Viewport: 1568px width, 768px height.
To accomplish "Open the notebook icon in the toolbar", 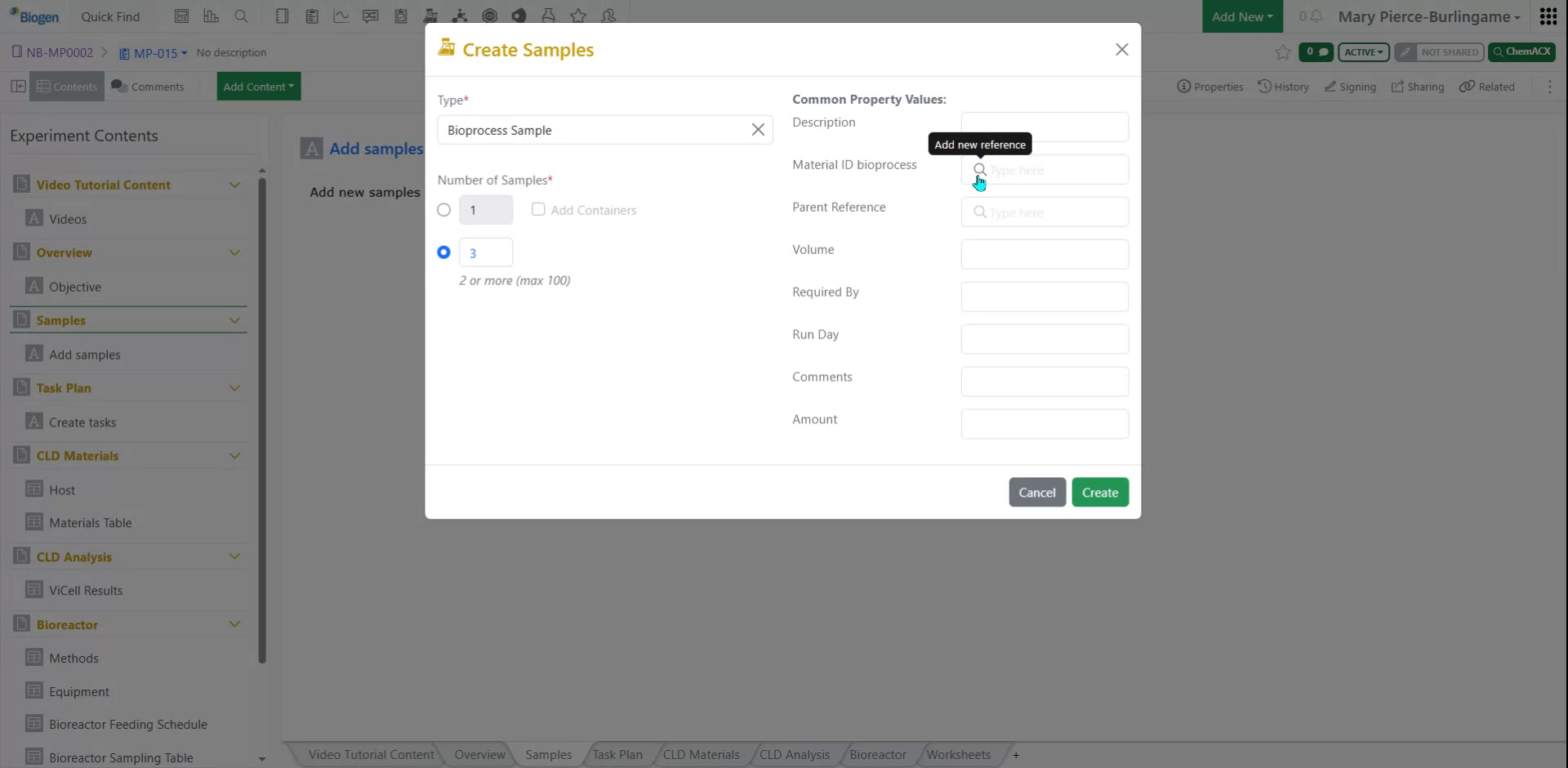I will [282, 16].
